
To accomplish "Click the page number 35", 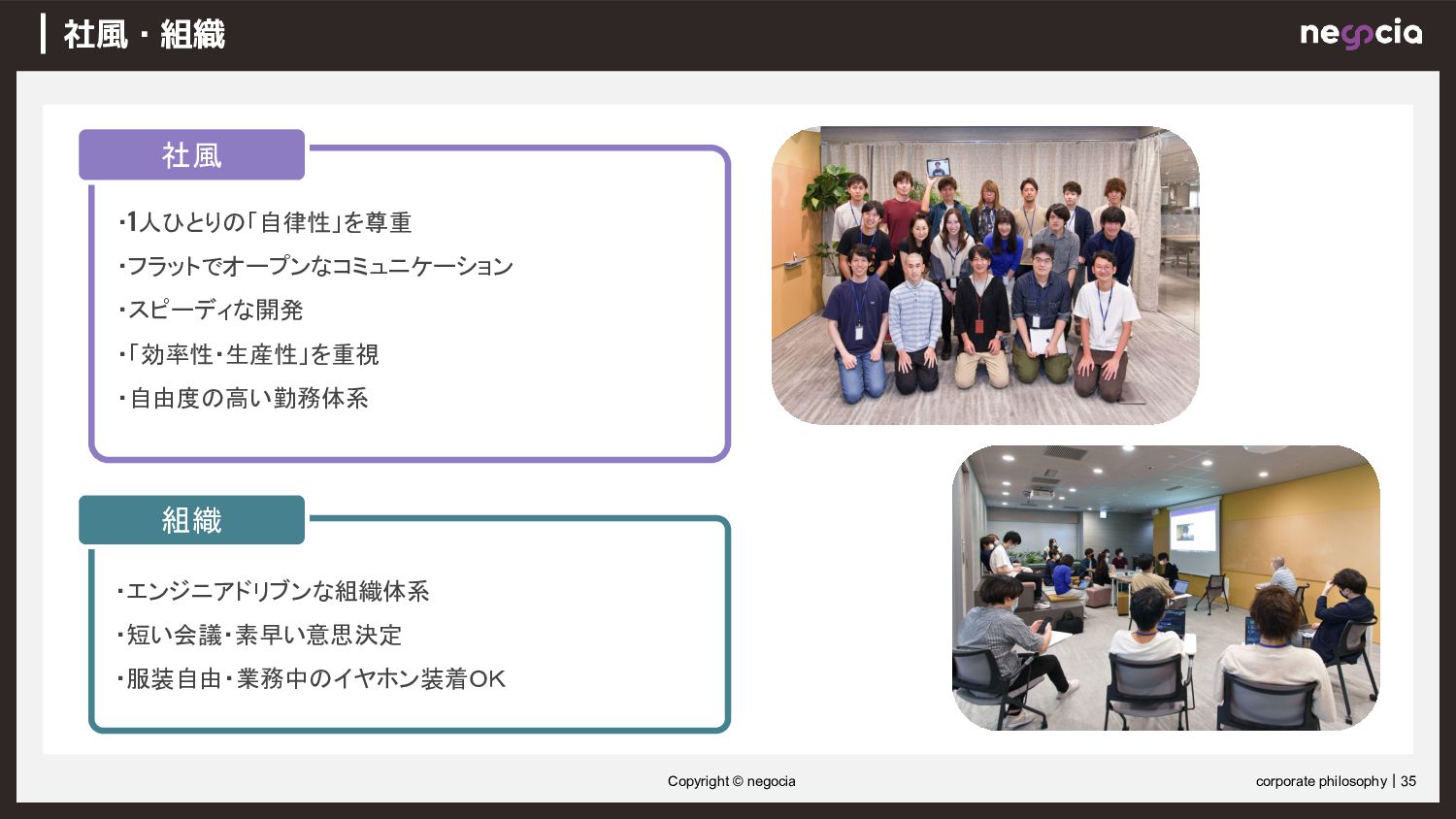I will (1408, 781).
